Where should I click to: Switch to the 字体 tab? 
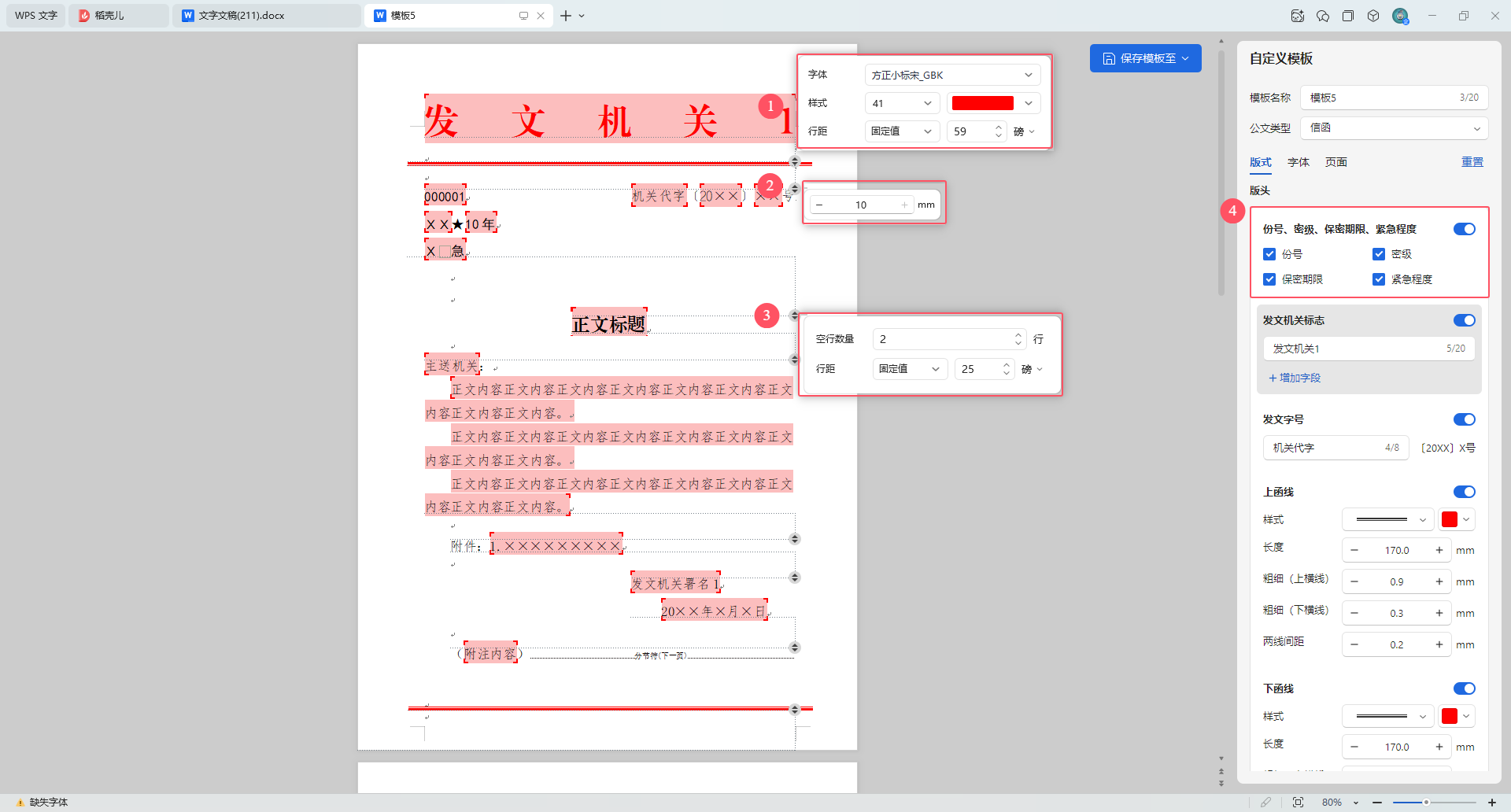tap(1299, 162)
